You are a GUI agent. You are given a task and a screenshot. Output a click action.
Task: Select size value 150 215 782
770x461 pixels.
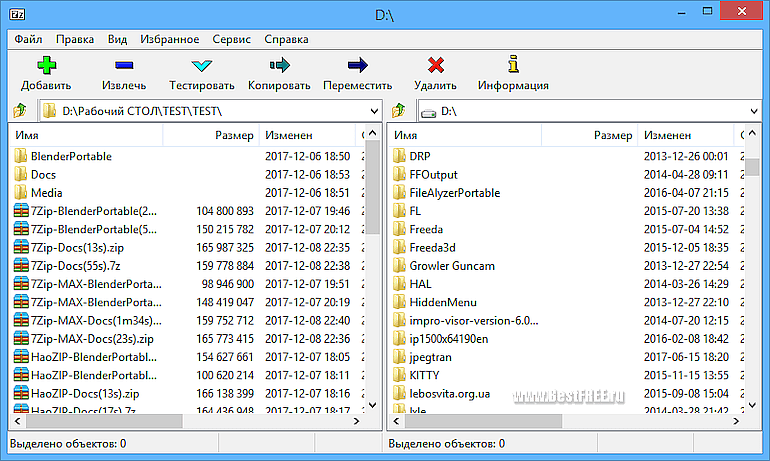(x=225, y=229)
